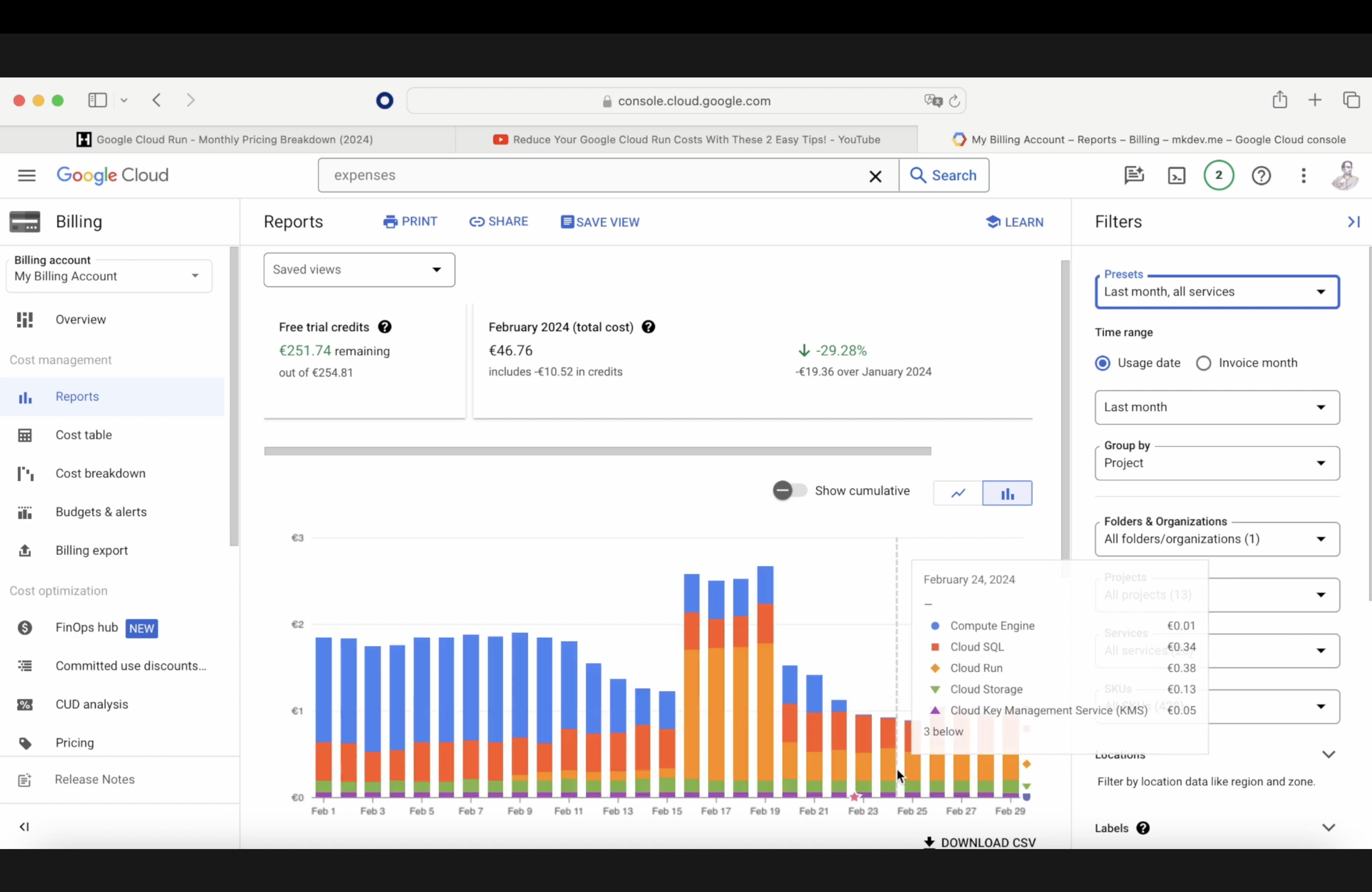The width and height of the screenshot is (1372, 892).
Task: Click the Compute Engine blue legend dot
Action: [935, 626]
